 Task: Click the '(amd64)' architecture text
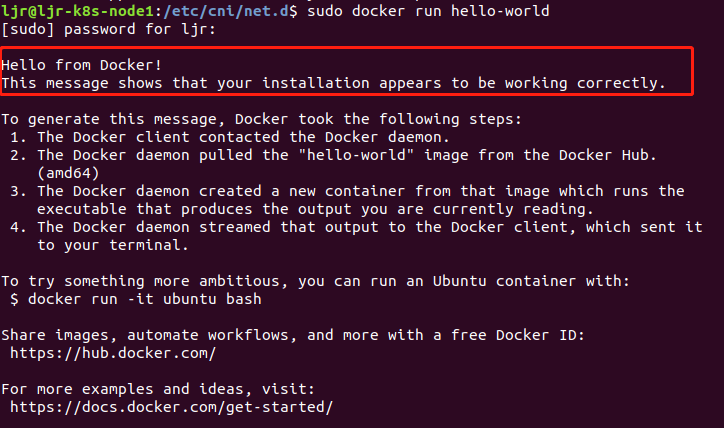pyautogui.click(x=70, y=173)
